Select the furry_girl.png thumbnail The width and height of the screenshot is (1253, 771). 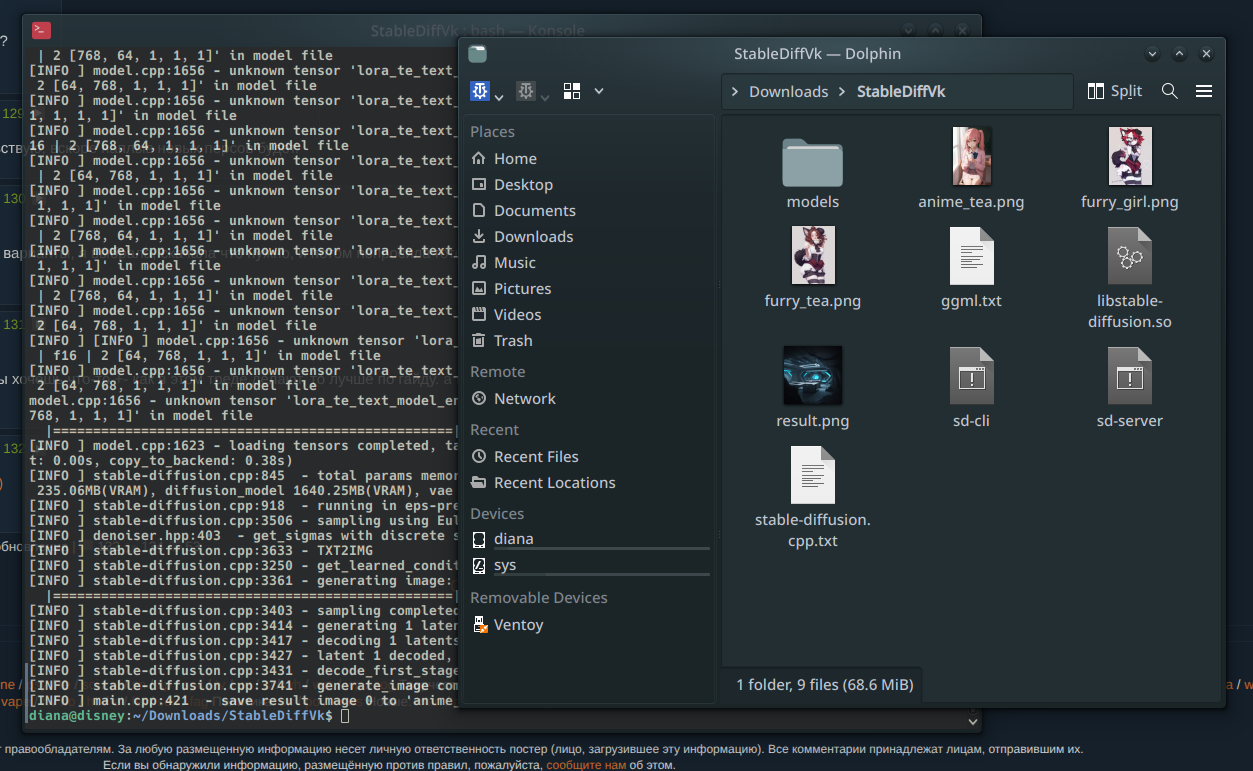click(1130, 156)
